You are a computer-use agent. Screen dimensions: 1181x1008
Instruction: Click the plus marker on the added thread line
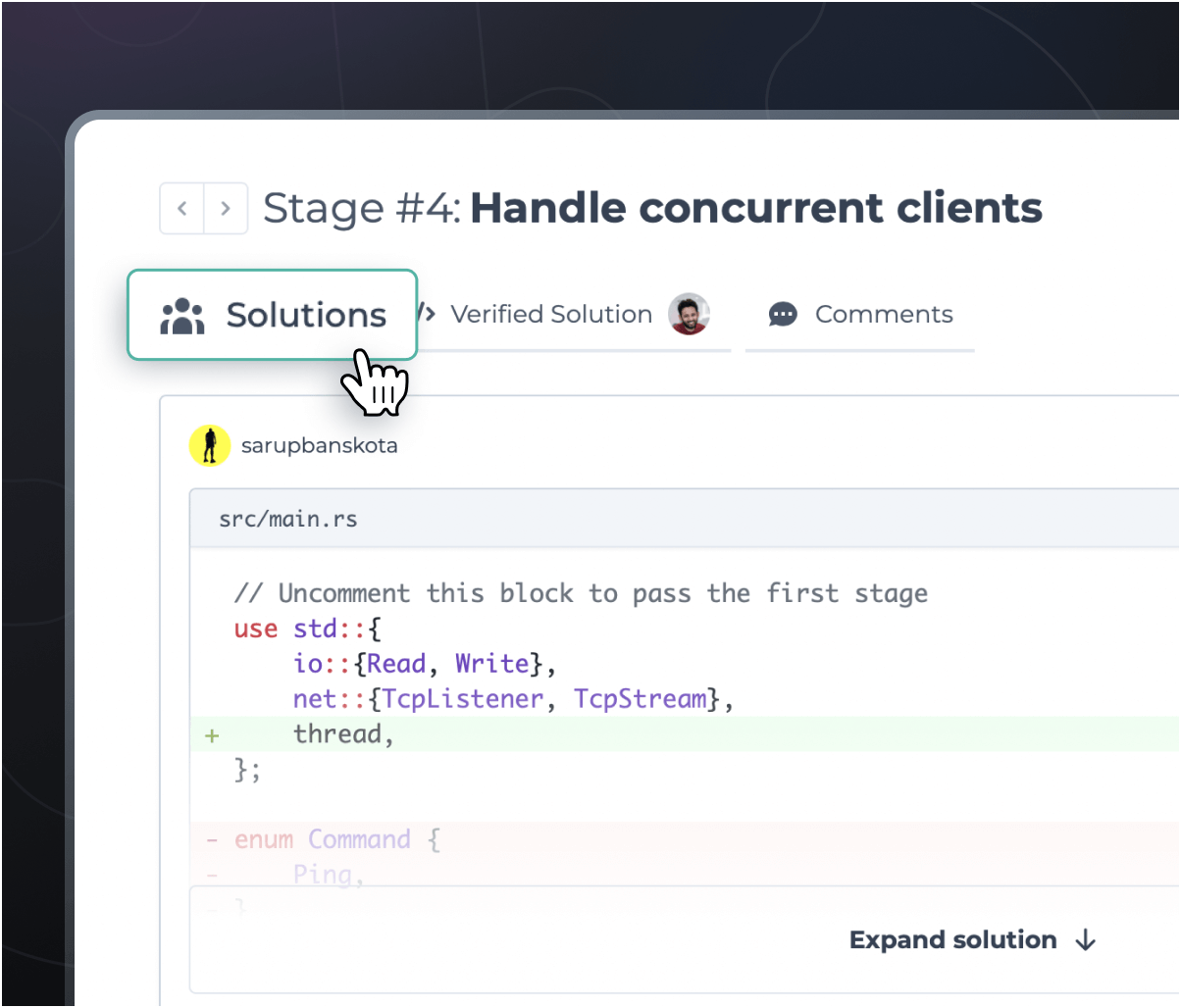pos(213,733)
